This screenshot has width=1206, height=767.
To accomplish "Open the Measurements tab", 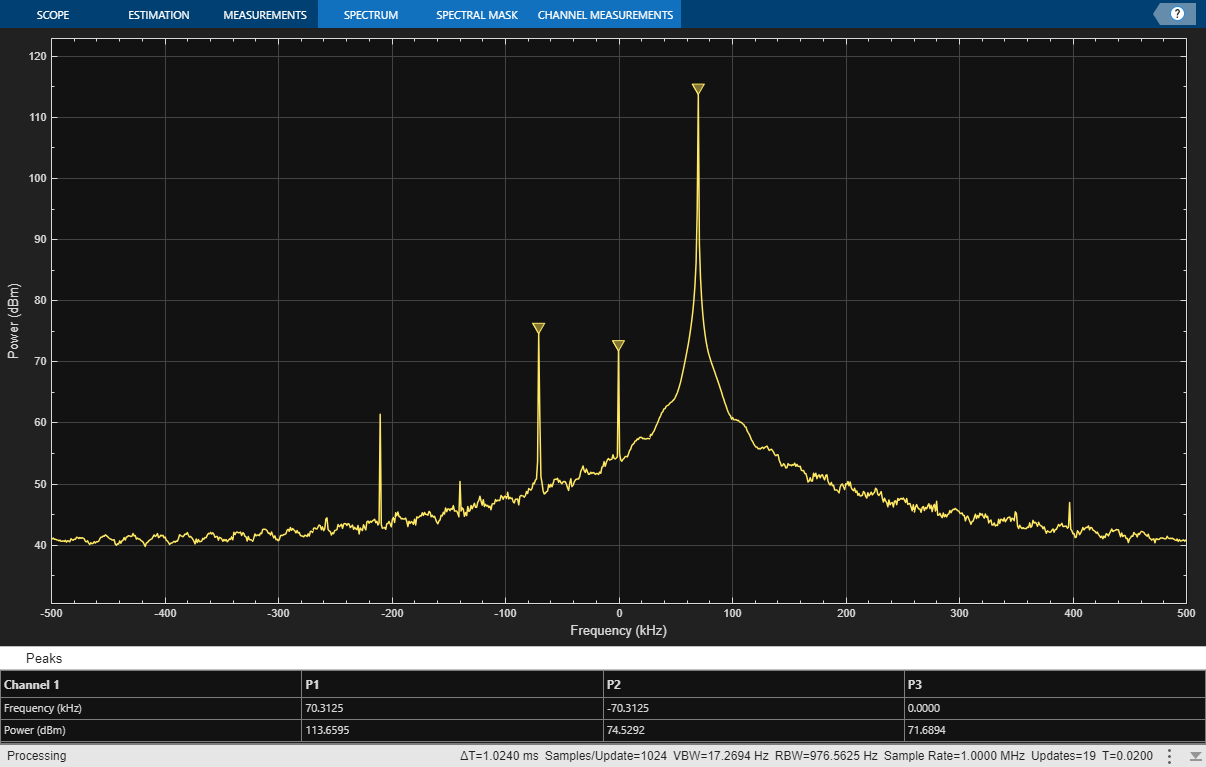I will click(264, 15).
